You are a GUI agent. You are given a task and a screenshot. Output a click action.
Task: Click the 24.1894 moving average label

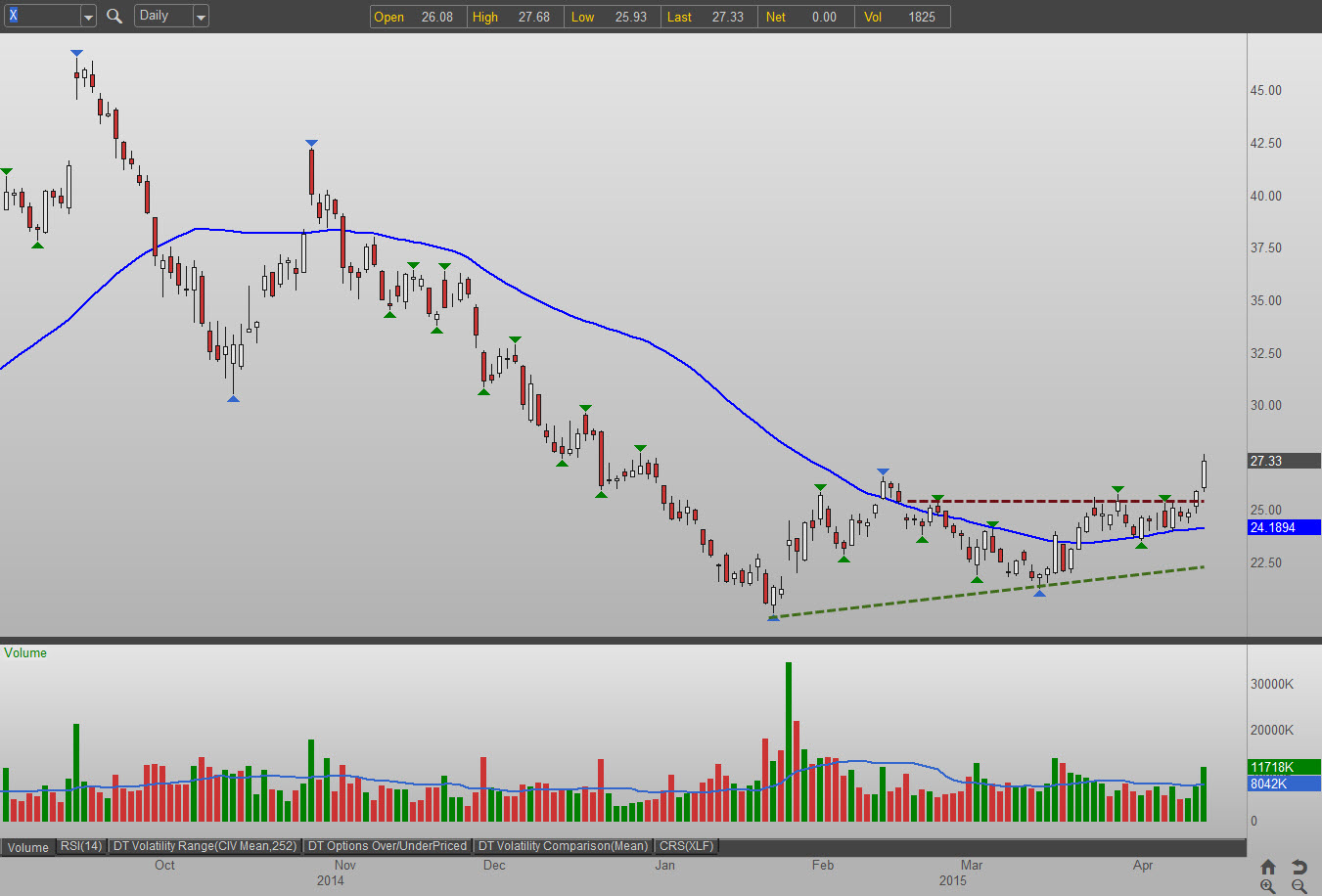coord(1284,527)
